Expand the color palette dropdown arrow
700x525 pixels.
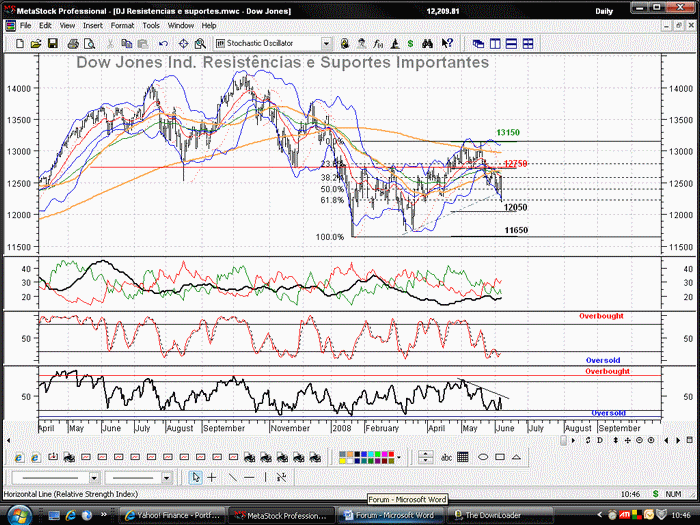[399, 457]
